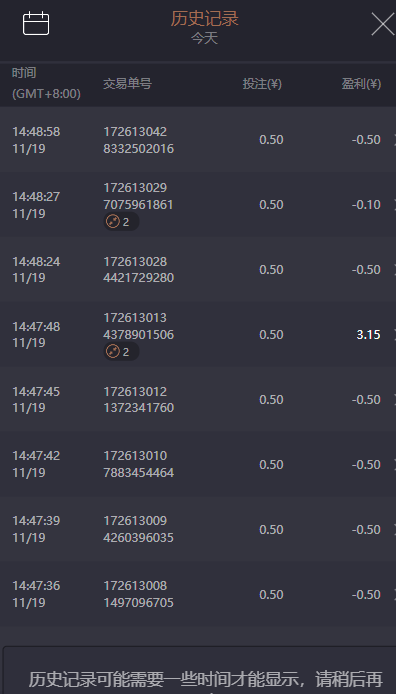Expand the 14:47:42 record chevron

pyautogui.click(x=394, y=465)
